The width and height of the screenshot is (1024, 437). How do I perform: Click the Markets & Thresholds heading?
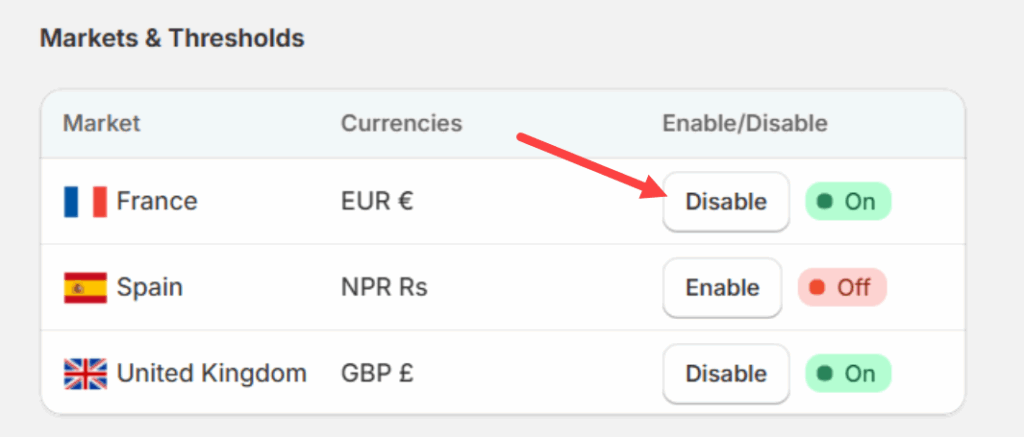172,39
